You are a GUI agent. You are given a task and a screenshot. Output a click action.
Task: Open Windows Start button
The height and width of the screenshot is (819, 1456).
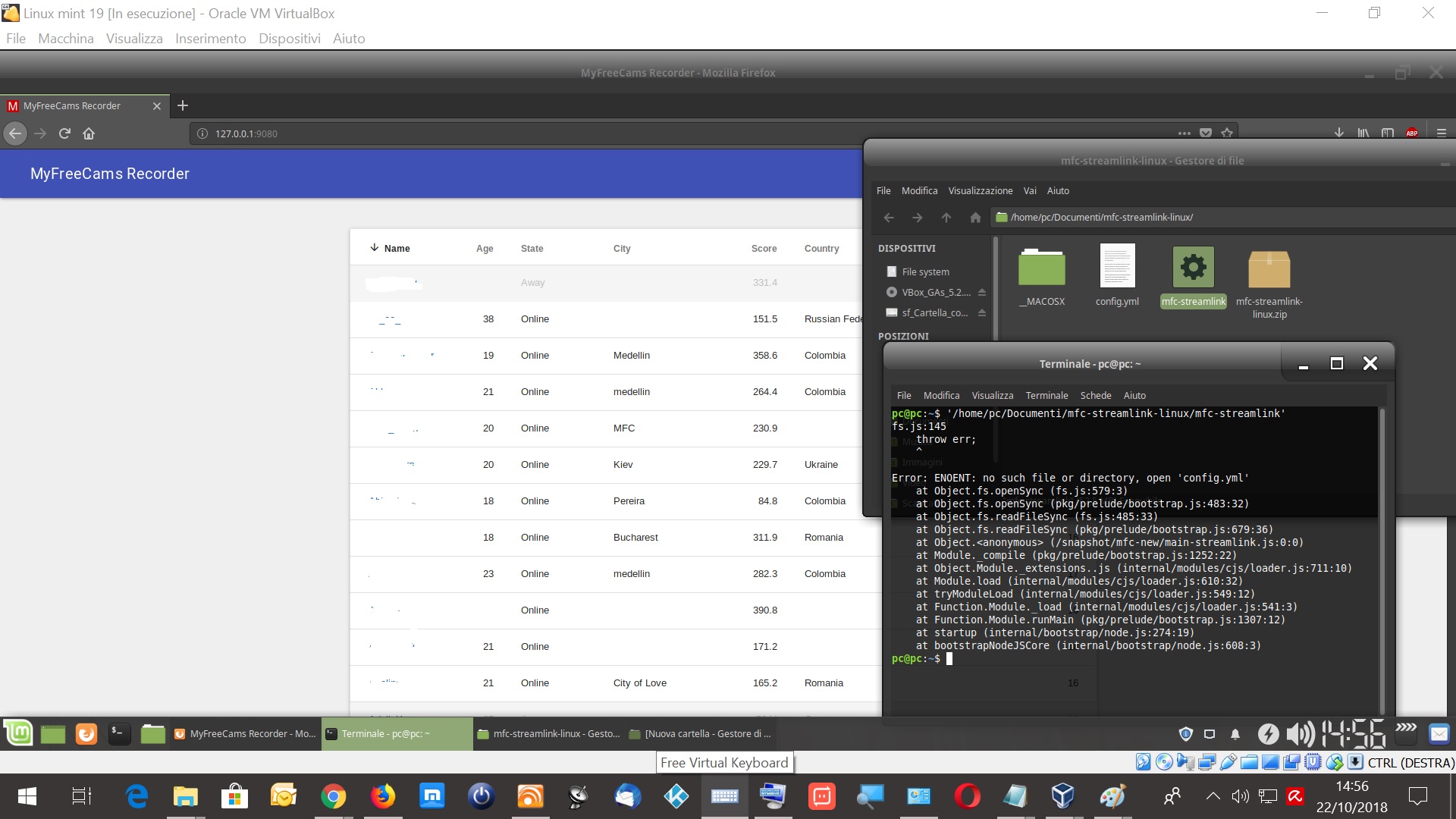pos(27,796)
